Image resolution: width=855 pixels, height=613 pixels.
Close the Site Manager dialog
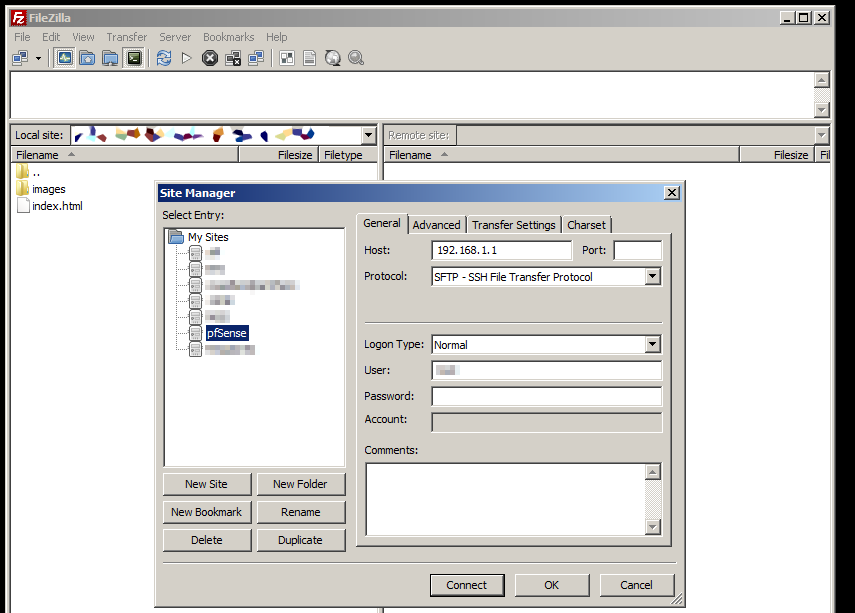point(672,193)
